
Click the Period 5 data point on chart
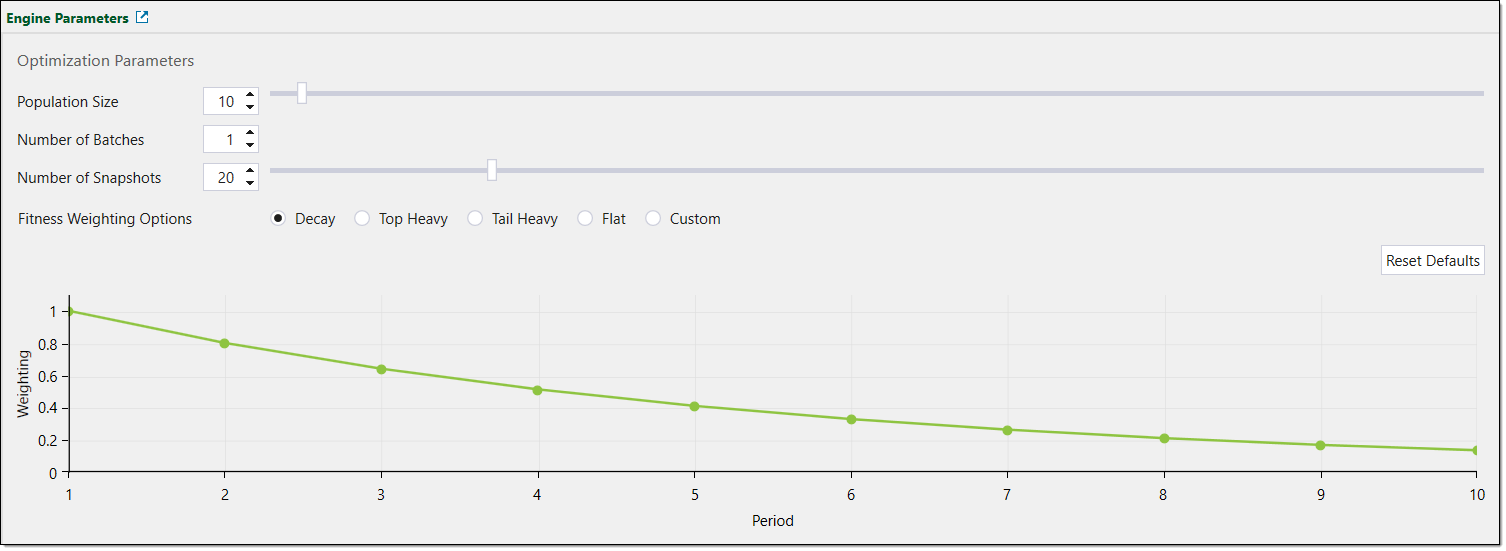pos(694,406)
